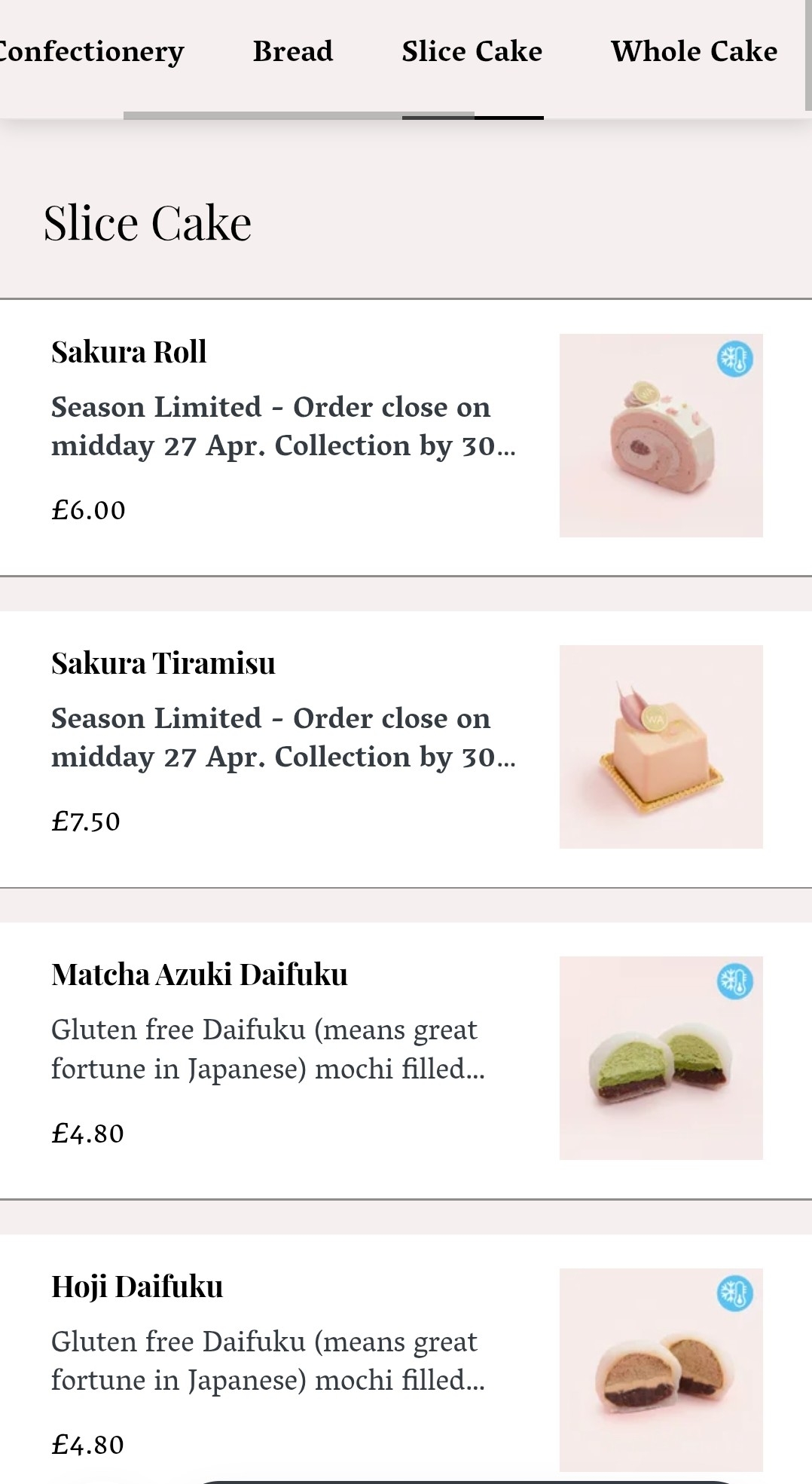This screenshot has height=1484, width=812.
Task: Switch to the Confectionery tab
Action: pyautogui.click(x=90, y=52)
